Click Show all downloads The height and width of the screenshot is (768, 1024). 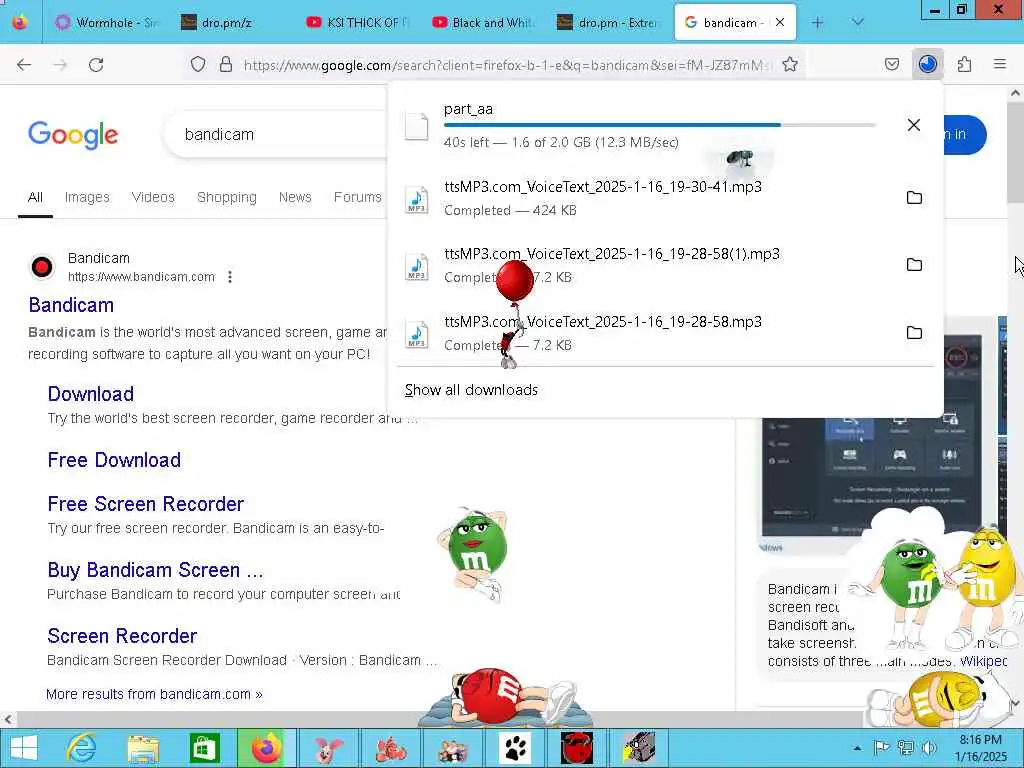471,390
